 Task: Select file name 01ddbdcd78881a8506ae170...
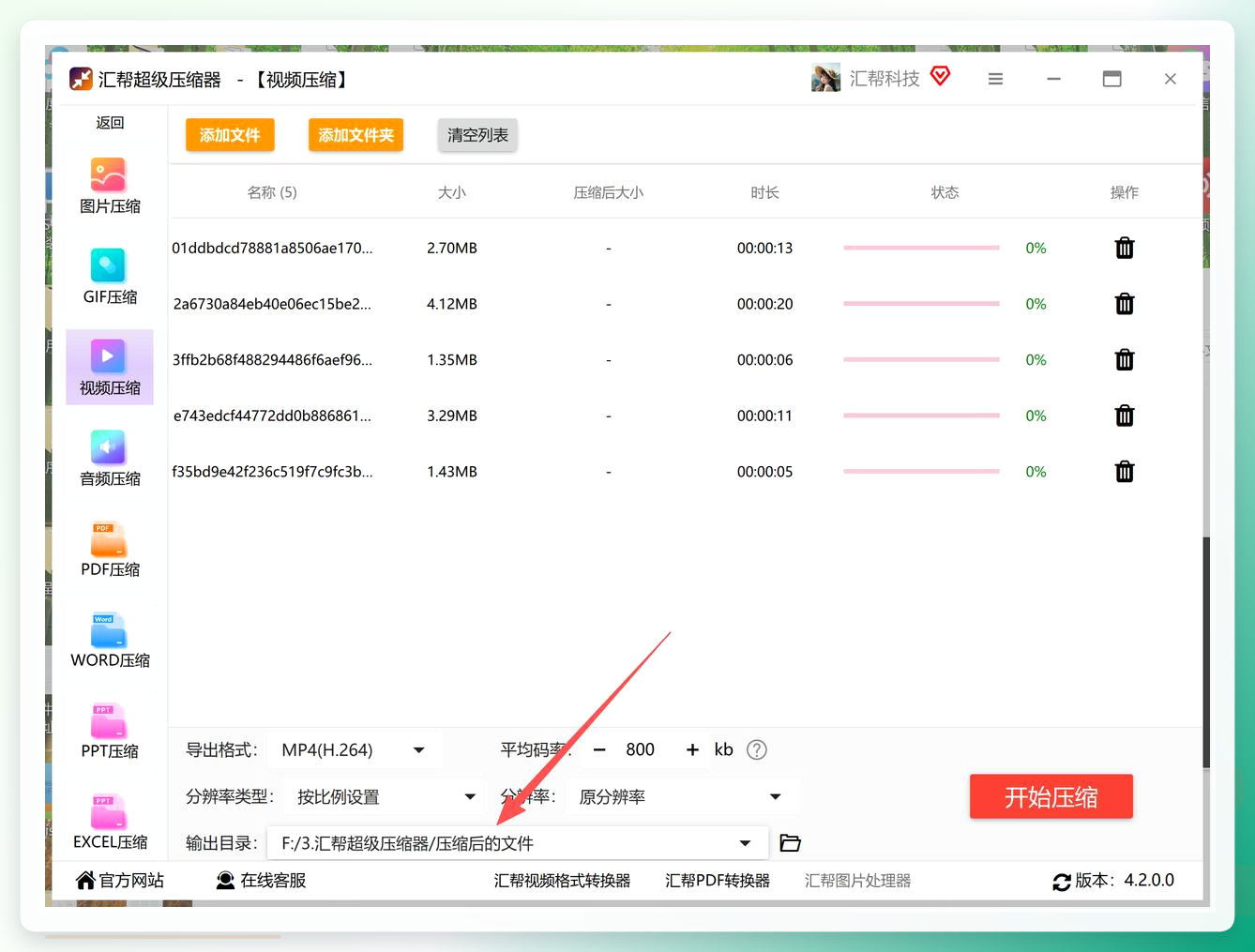point(272,248)
